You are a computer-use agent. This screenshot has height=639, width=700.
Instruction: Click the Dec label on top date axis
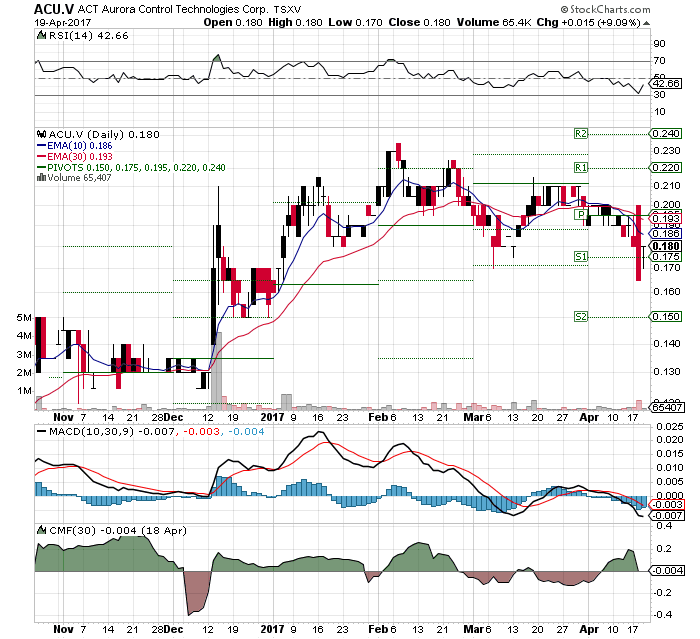pyautogui.click(x=173, y=417)
